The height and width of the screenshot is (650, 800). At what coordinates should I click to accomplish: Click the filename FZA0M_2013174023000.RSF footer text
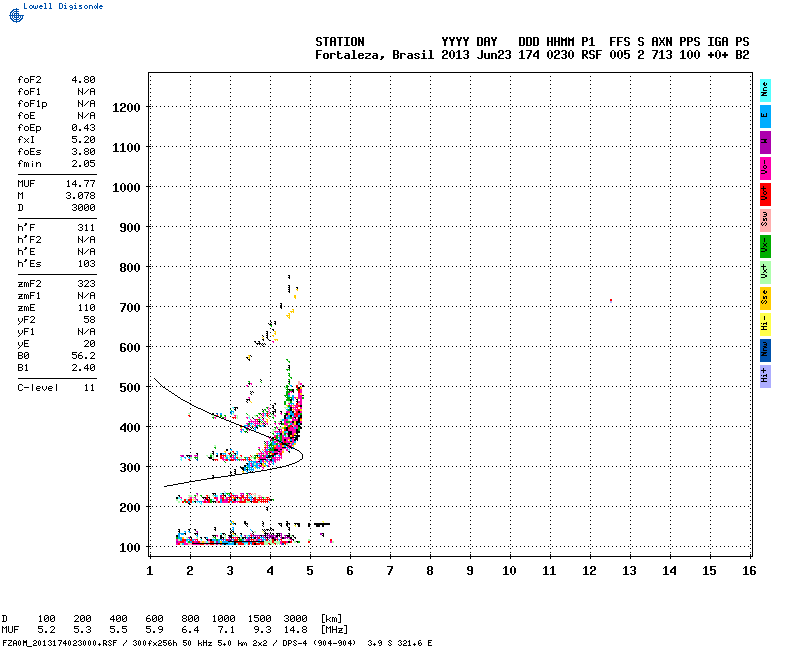pyautogui.click(x=60, y=643)
